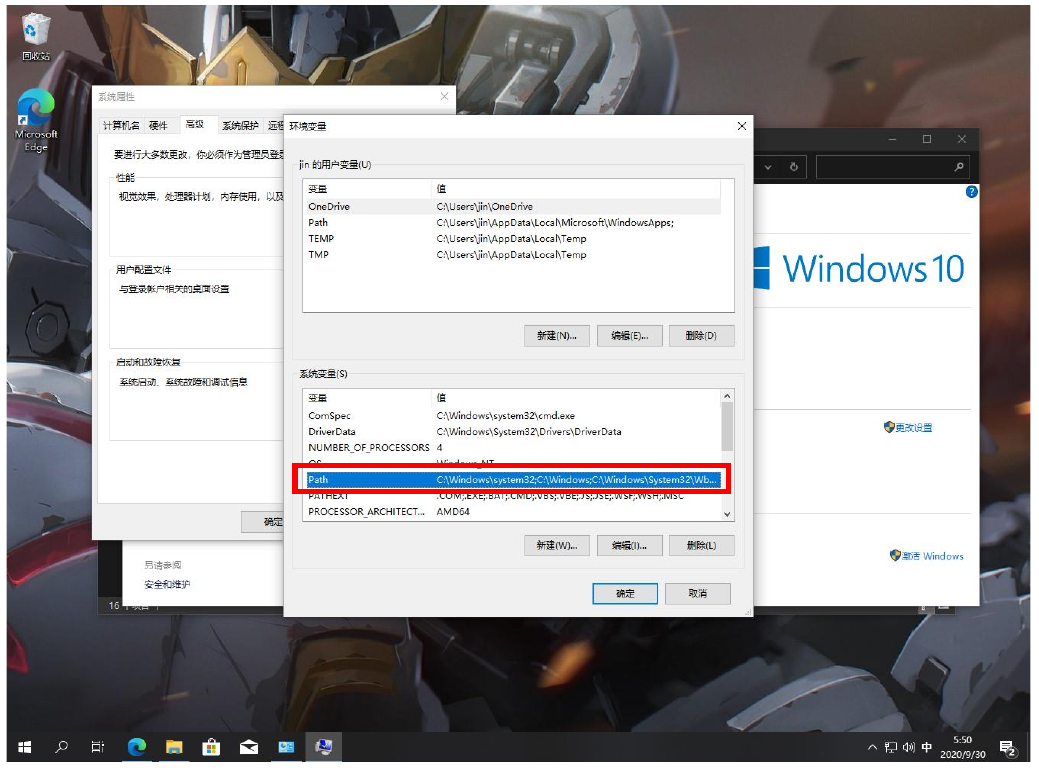Click the Windows Start button
This screenshot has height=773, width=1039.
[25, 747]
